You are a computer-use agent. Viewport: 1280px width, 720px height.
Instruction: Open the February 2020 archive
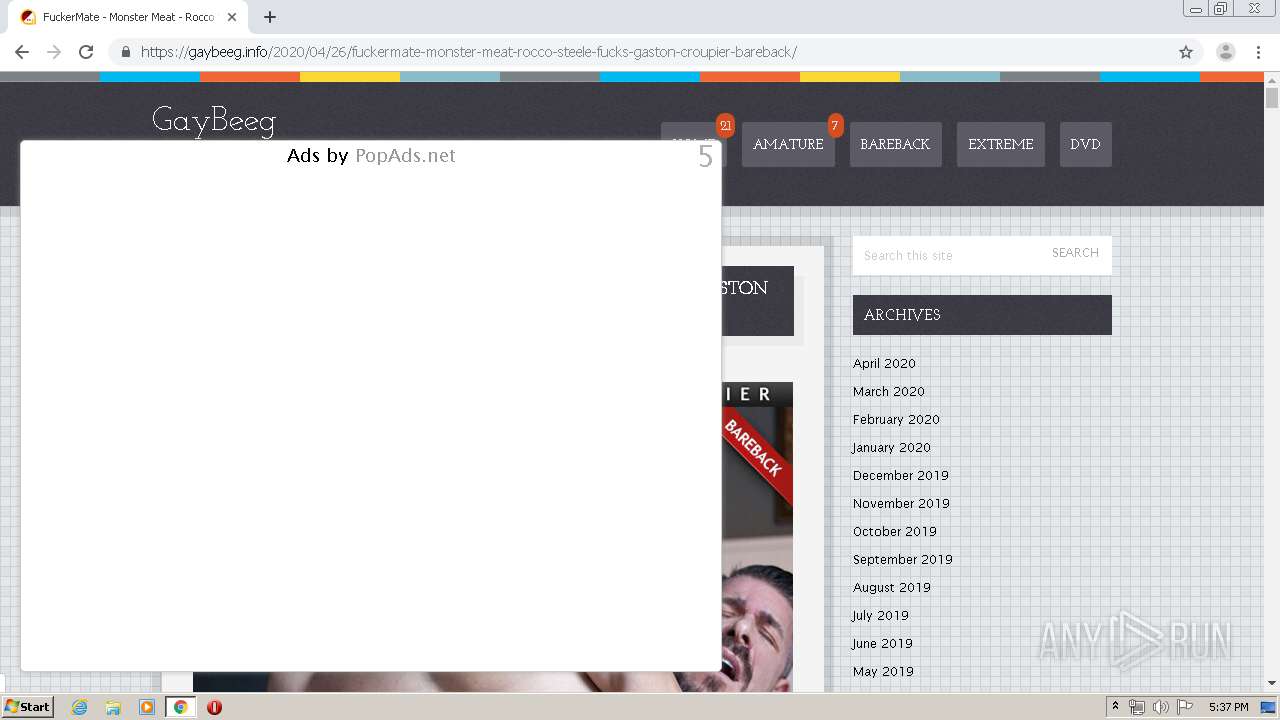pos(896,419)
